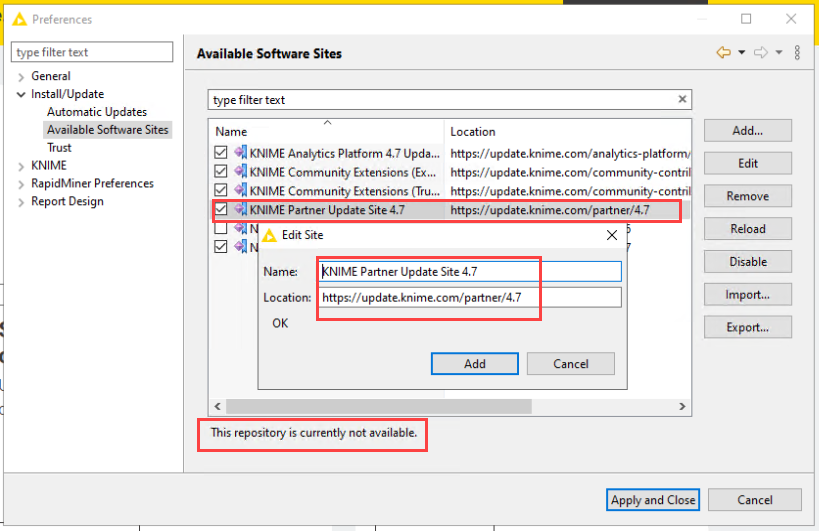This screenshot has height=531, width=819.
Task: Select the Report Design item
Action: pyautogui.click(x=67, y=201)
